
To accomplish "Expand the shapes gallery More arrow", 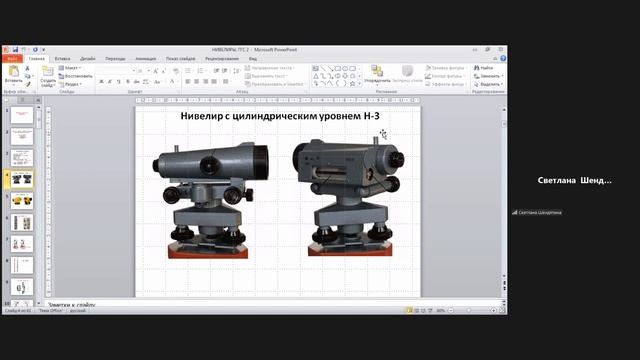I will pos(360,84).
